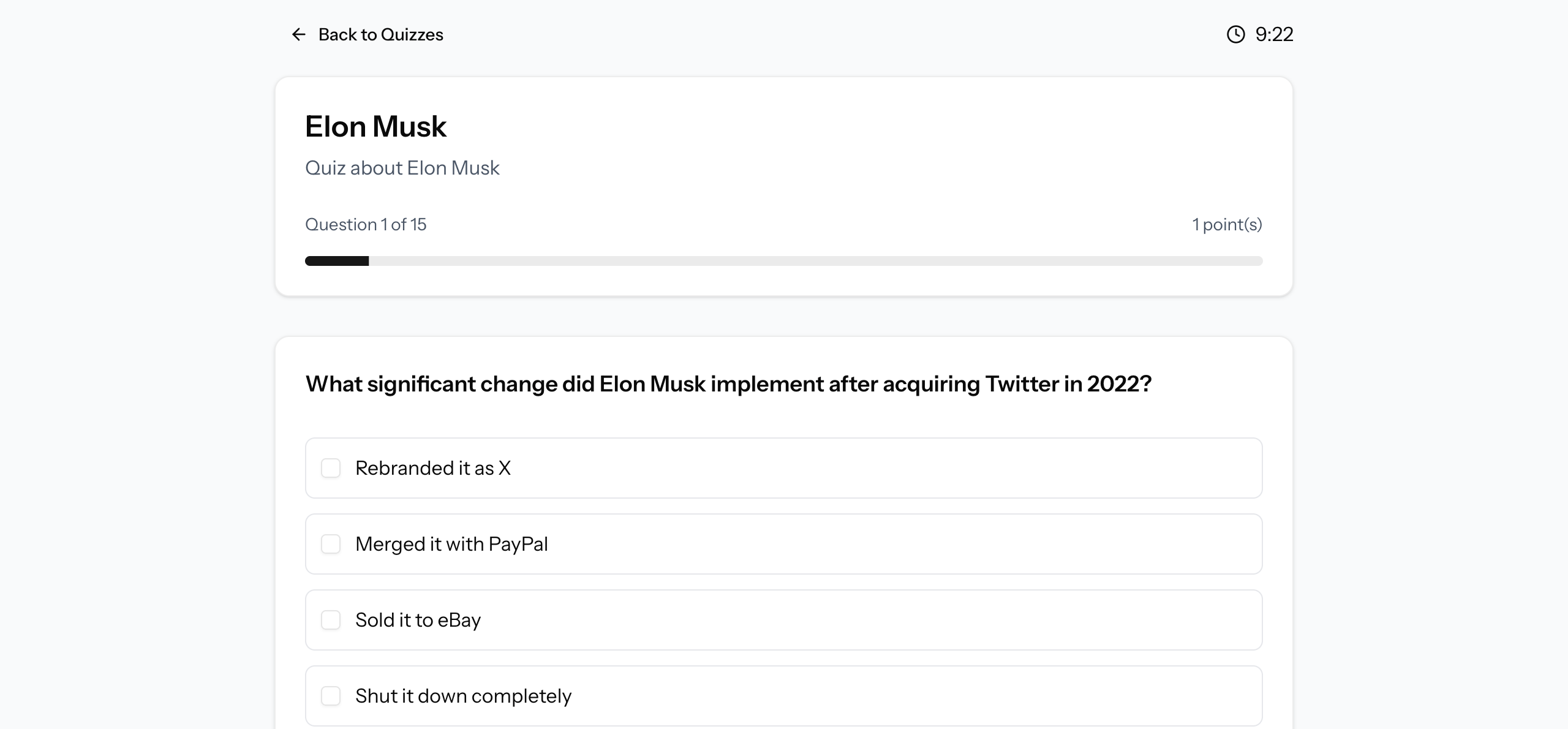Click the Twitter acquisition question text
The image size is (1568, 729).
(728, 384)
